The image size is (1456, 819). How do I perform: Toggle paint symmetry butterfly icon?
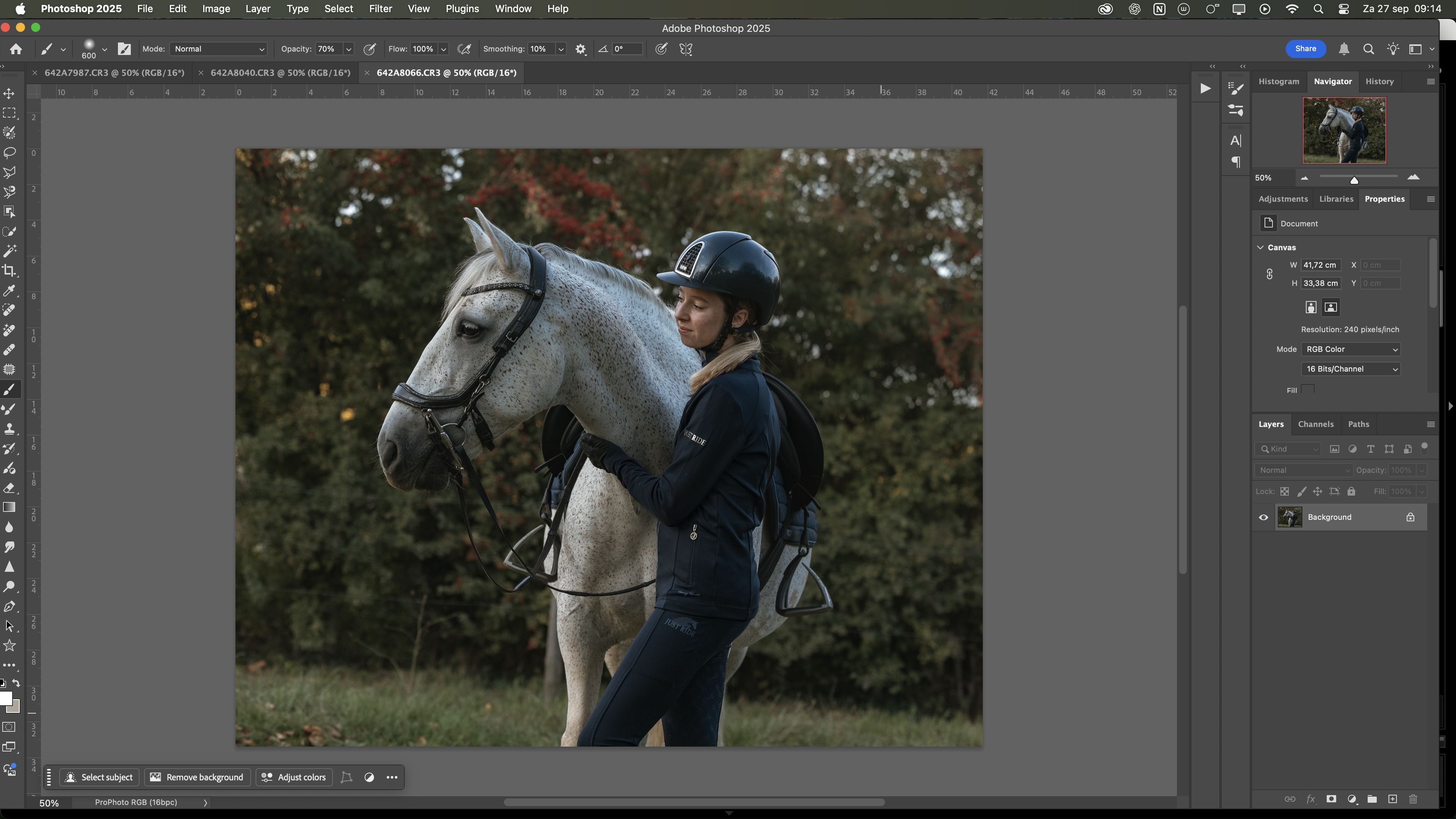coord(686,49)
